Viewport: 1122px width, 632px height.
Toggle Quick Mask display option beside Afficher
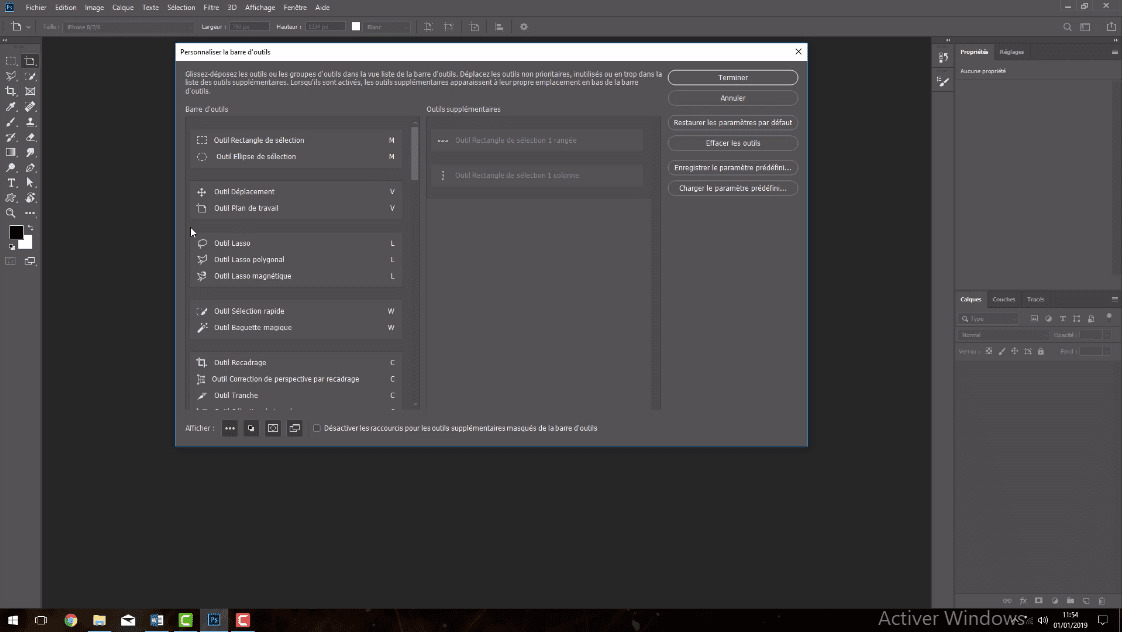click(273, 428)
